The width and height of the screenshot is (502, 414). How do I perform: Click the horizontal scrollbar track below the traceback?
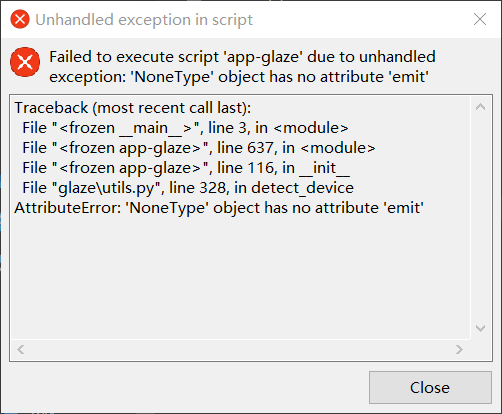point(240,350)
